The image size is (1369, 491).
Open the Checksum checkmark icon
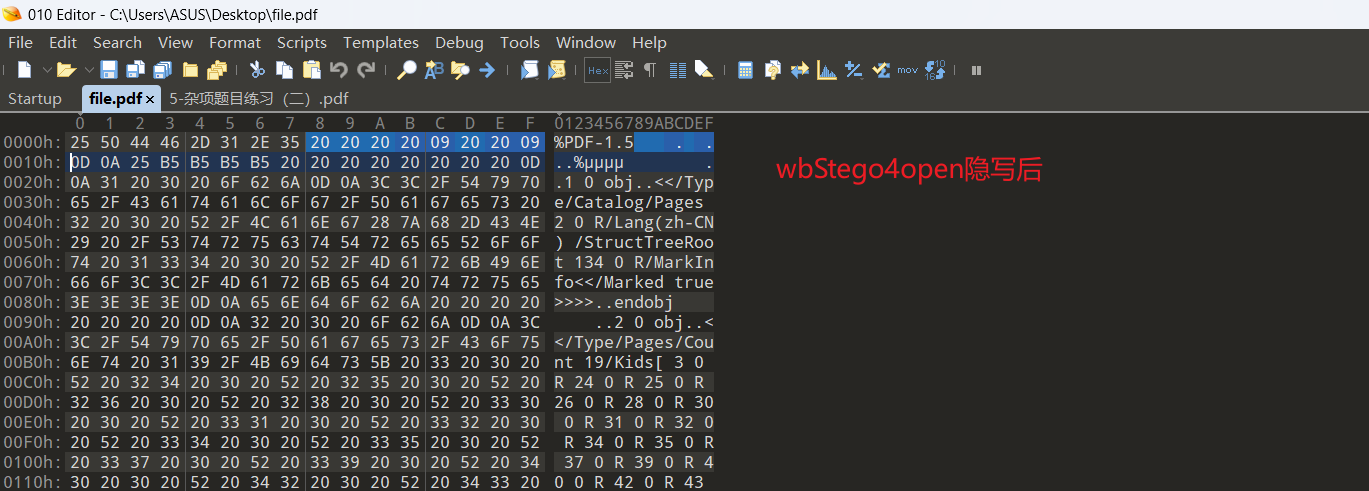[x=881, y=70]
